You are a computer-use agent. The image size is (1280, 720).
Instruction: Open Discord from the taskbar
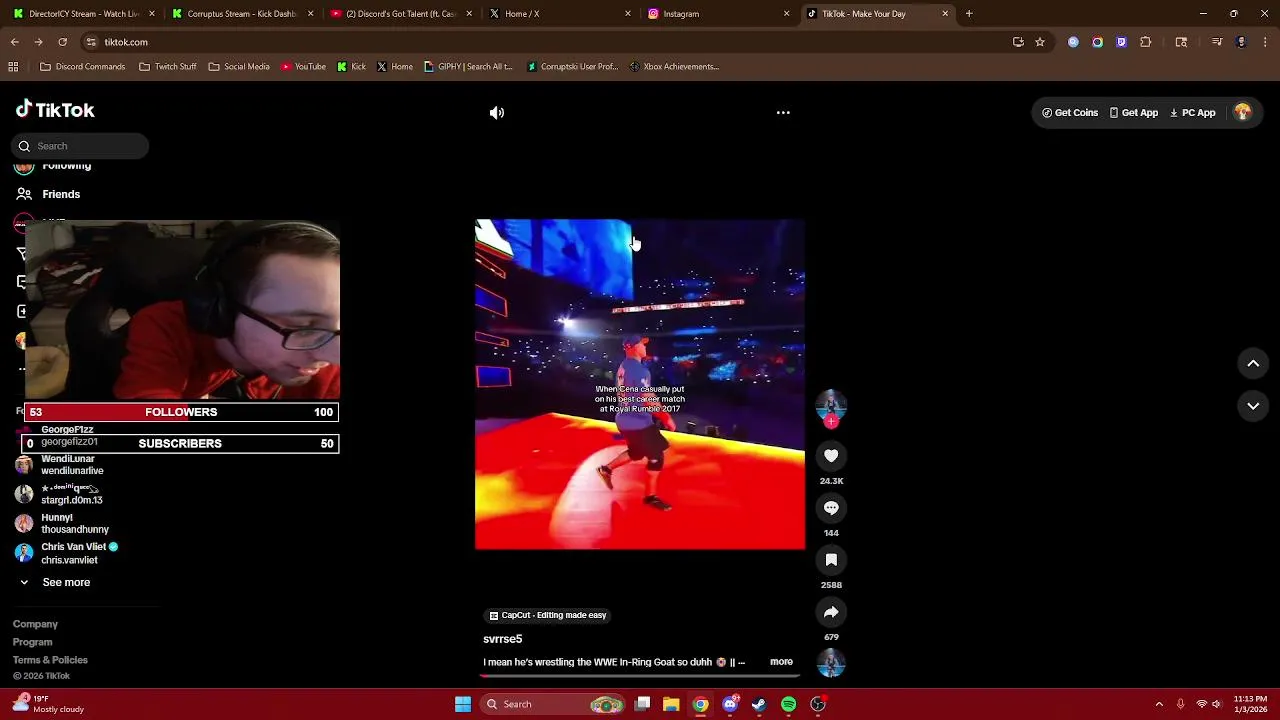point(730,704)
